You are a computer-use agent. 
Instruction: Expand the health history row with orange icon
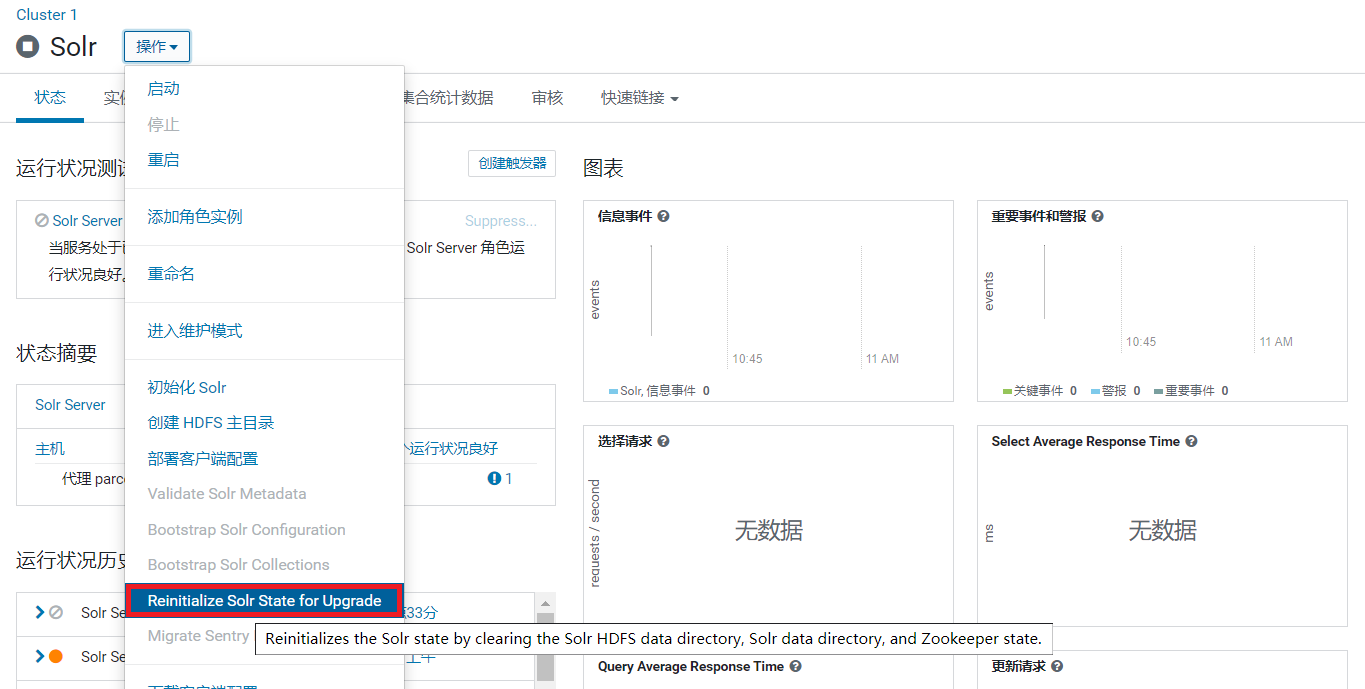(x=39, y=657)
